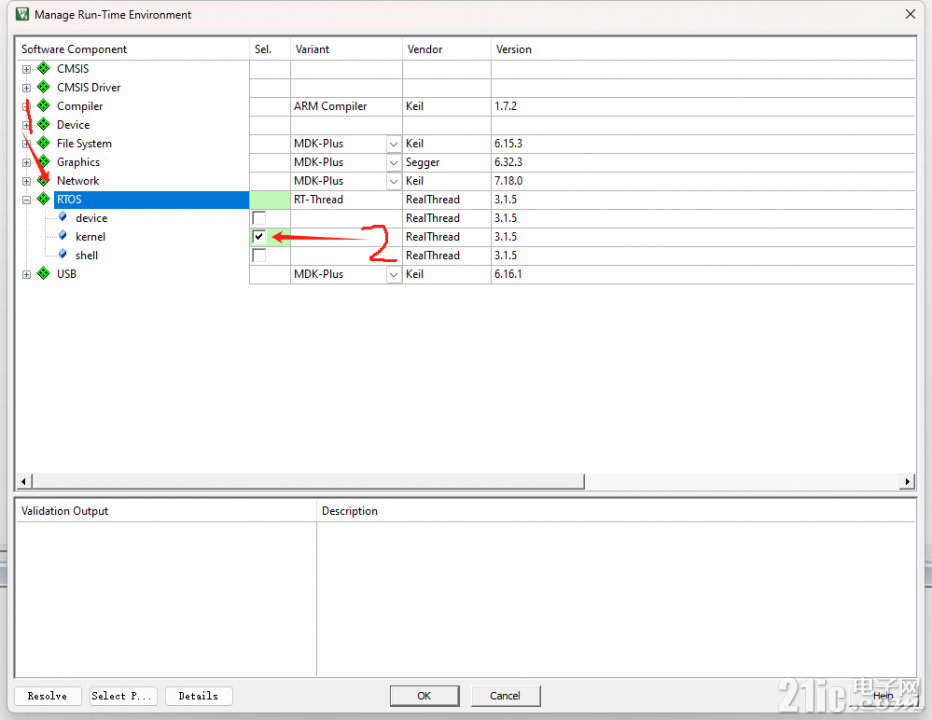
Task: Click version 7.18.0 cell
Action: pyautogui.click(x=703, y=181)
